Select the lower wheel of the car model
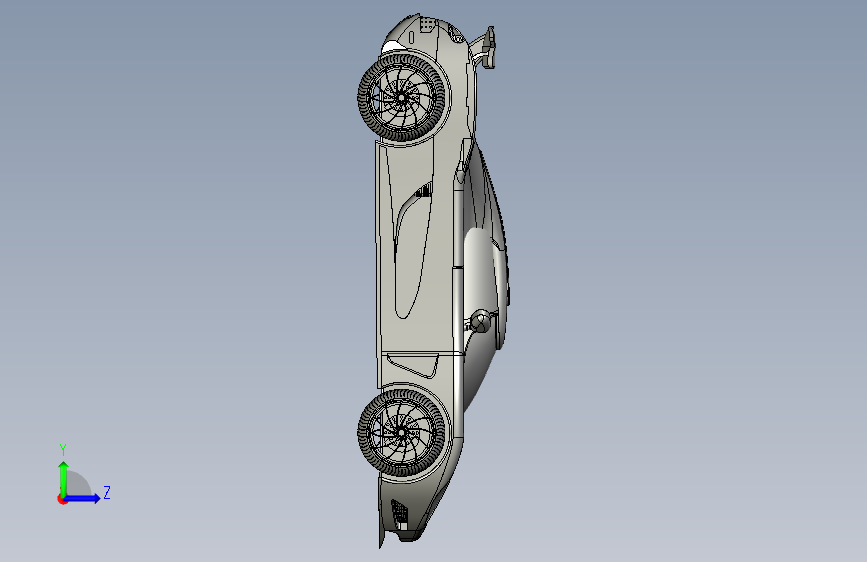The image size is (867, 562). (x=401, y=432)
